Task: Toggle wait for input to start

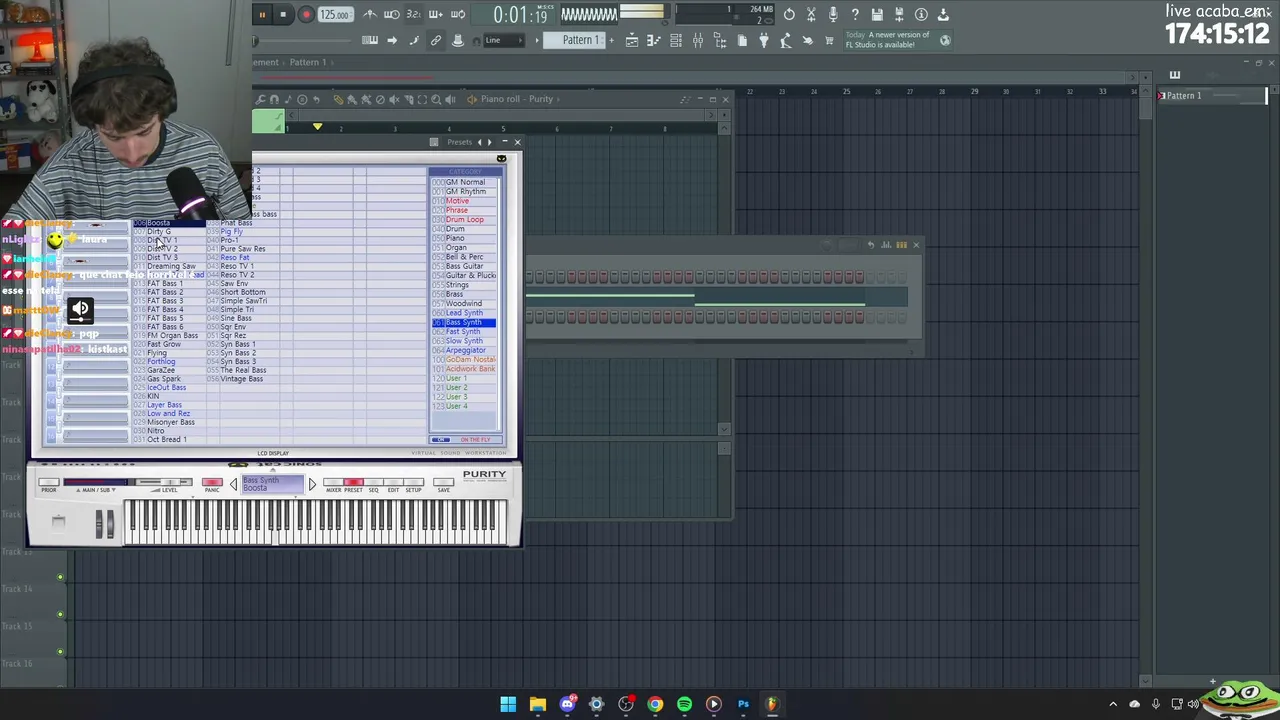Action: pos(392,15)
